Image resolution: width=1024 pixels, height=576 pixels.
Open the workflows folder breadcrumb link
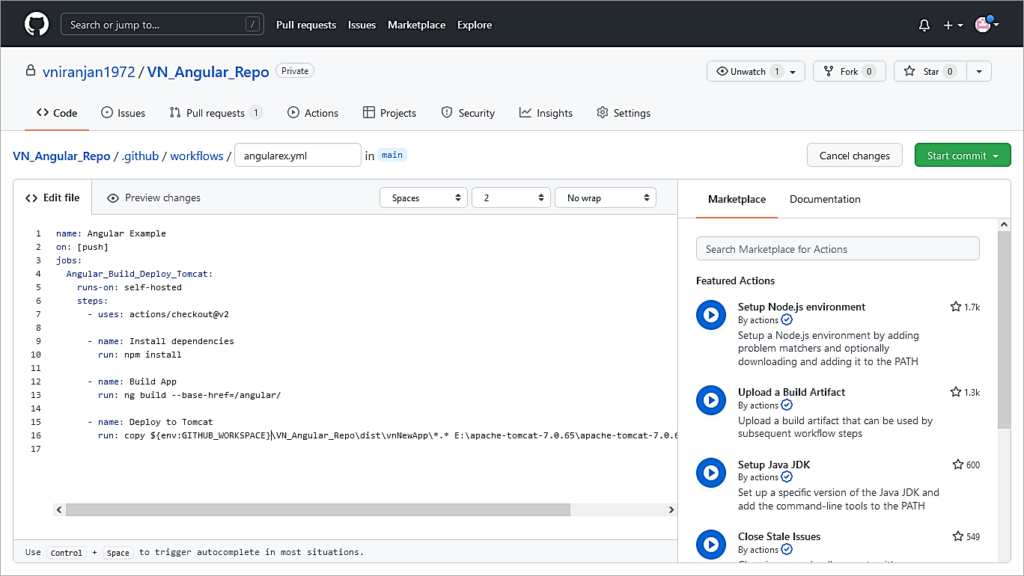(196, 155)
